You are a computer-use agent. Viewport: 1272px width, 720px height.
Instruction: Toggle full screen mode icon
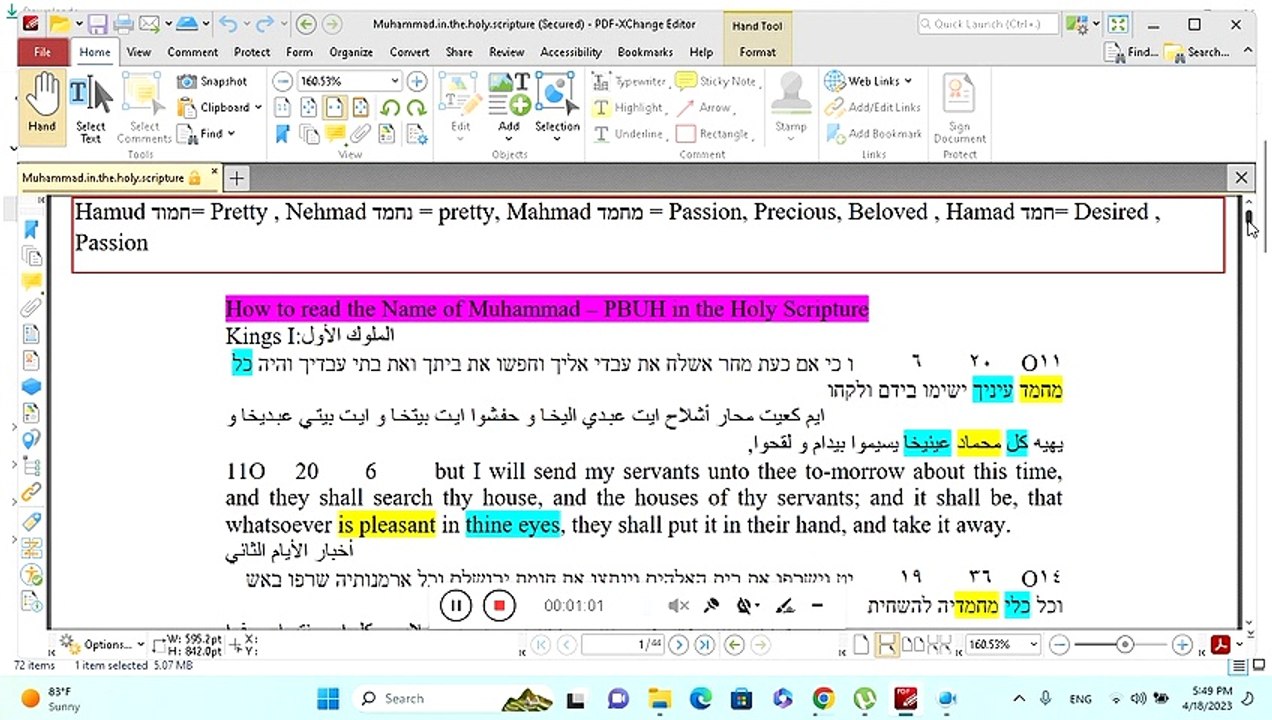[1118, 24]
